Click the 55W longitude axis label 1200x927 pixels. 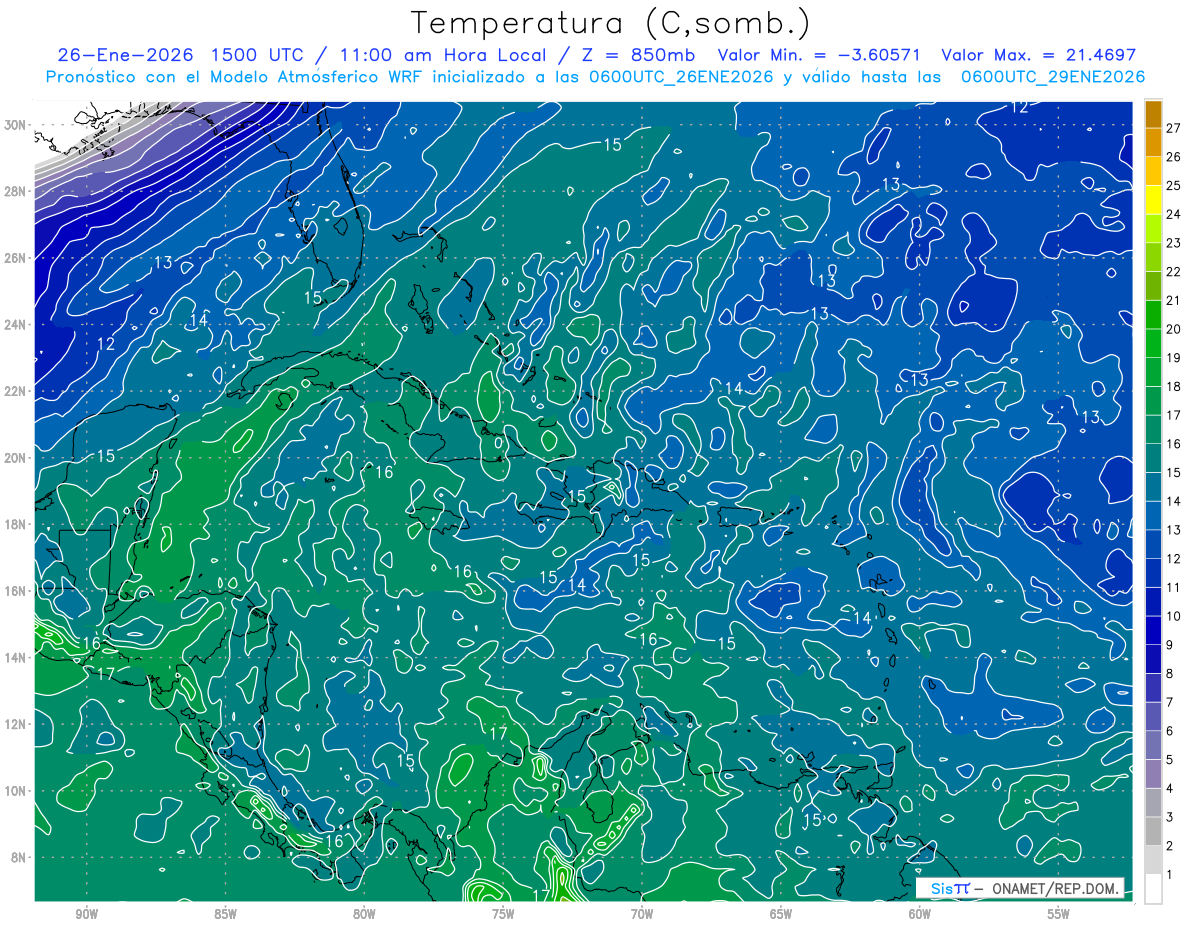[x=1059, y=914]
